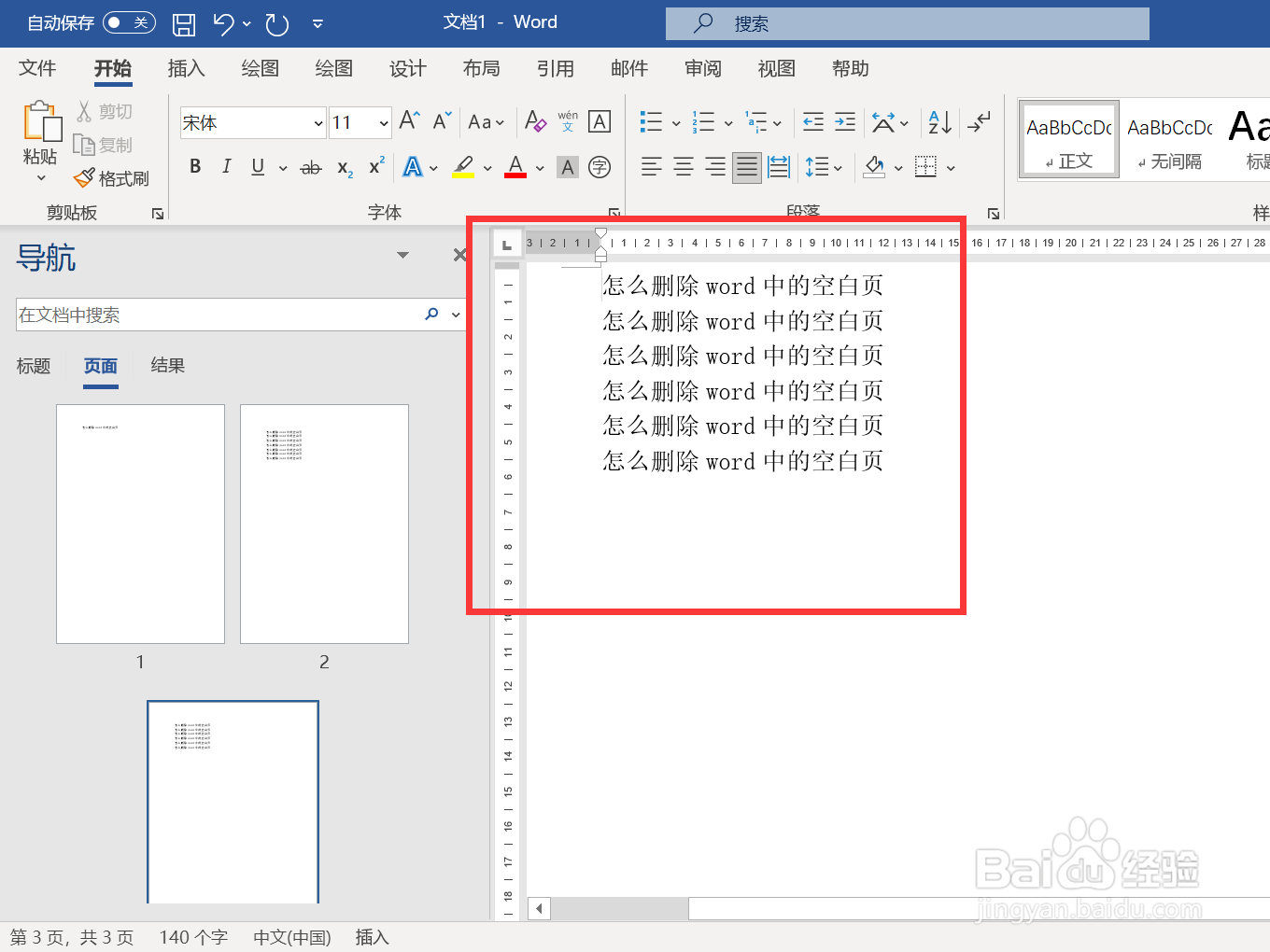Open the font size 11 dropdown
This screenshot has width=1270, height=952.
(383, 122)
